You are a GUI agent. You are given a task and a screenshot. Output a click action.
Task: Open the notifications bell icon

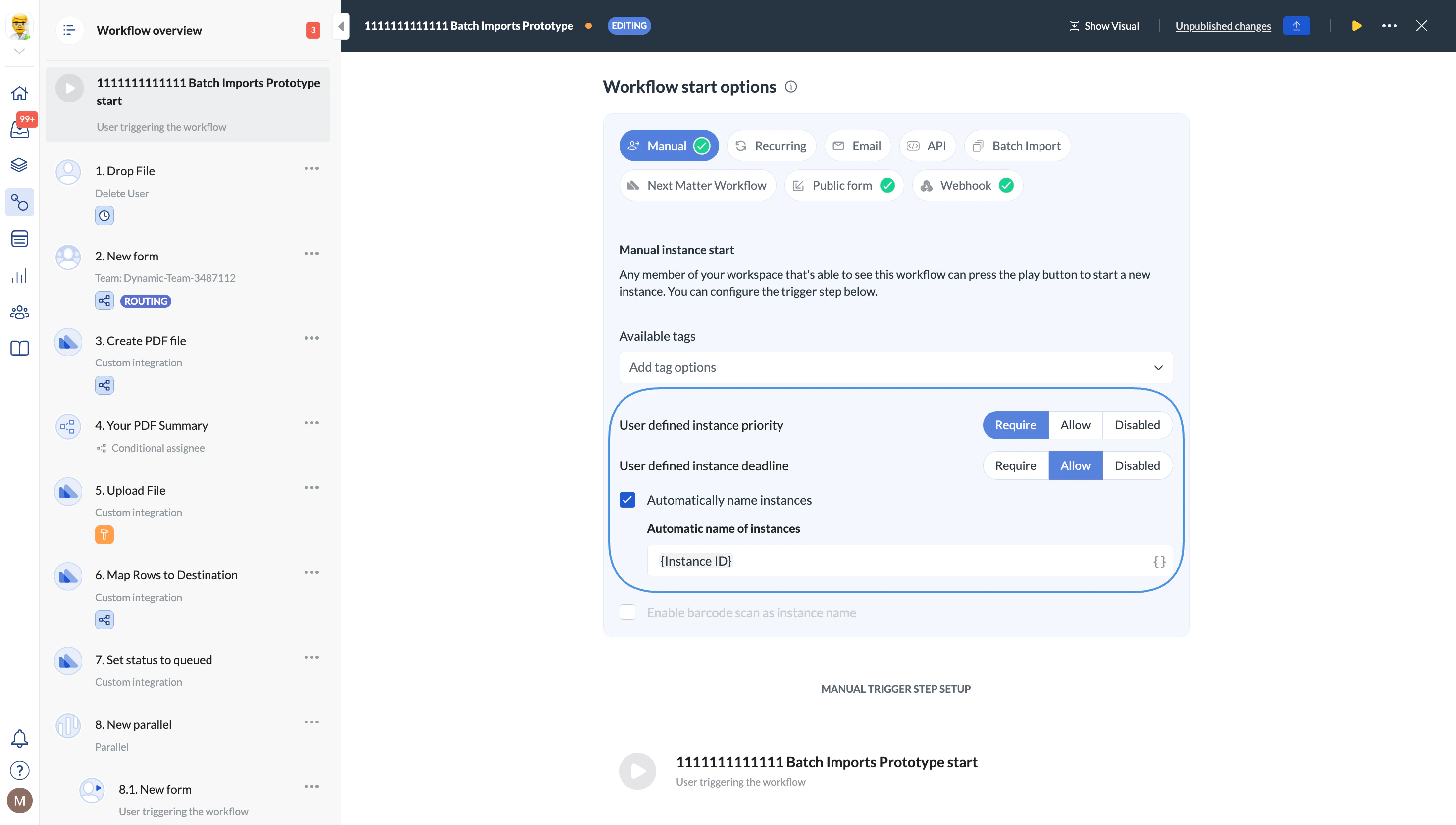click(20, 738)
